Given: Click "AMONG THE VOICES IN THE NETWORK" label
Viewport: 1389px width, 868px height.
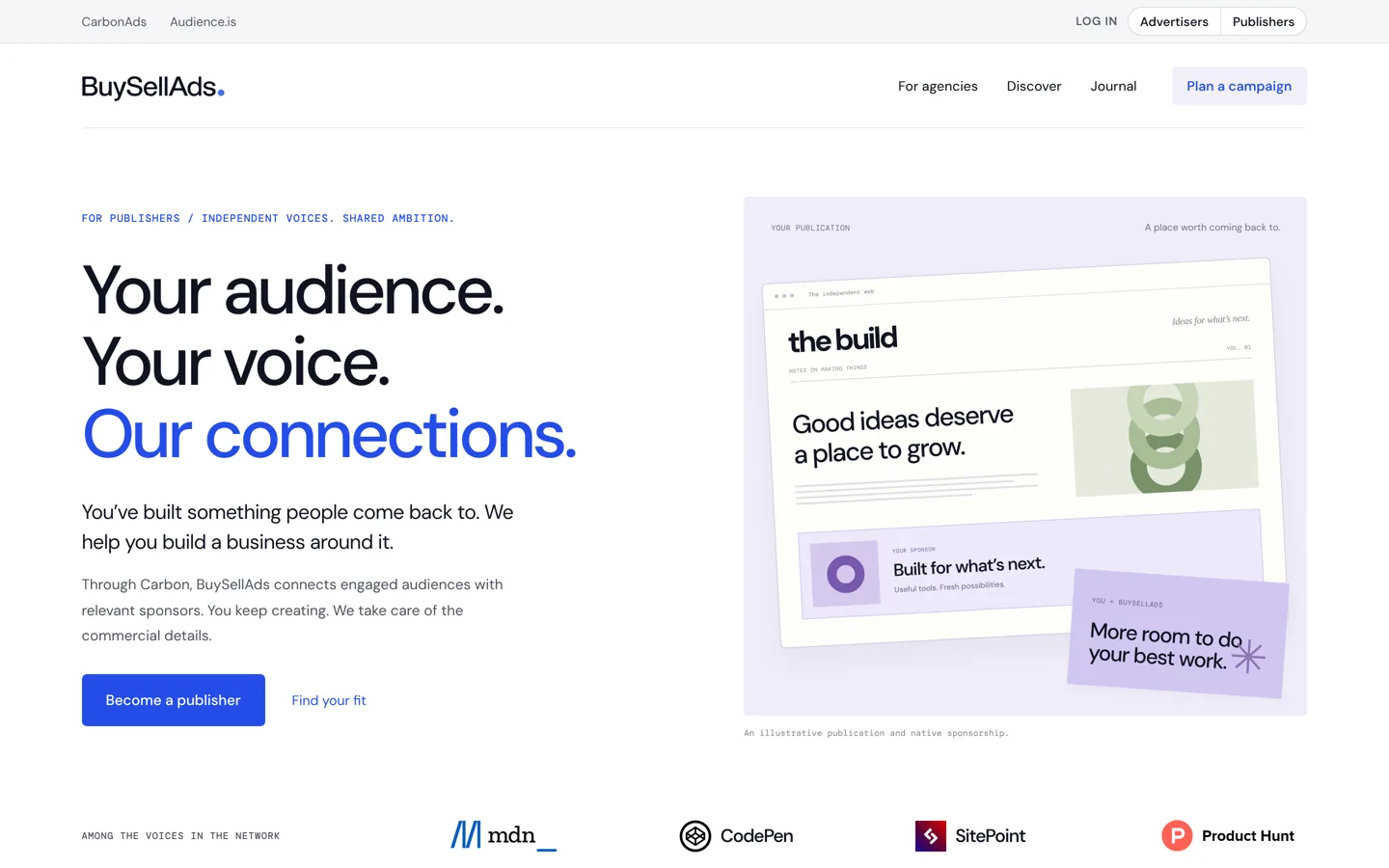Looking at the screenshot, I should click(x=180, y=836).
